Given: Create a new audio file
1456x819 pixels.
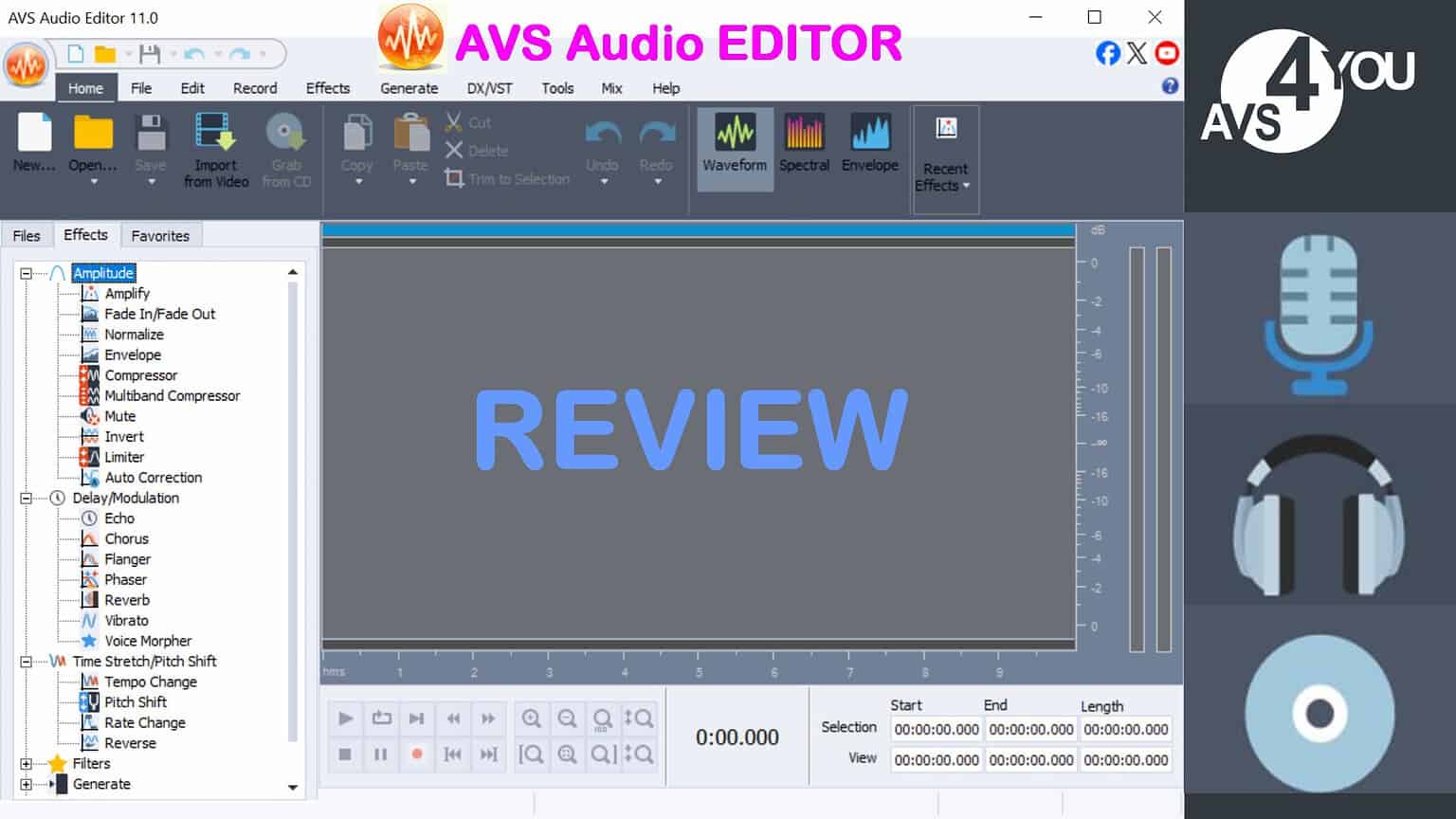Looking at the screenshot, I should (33, 142).
